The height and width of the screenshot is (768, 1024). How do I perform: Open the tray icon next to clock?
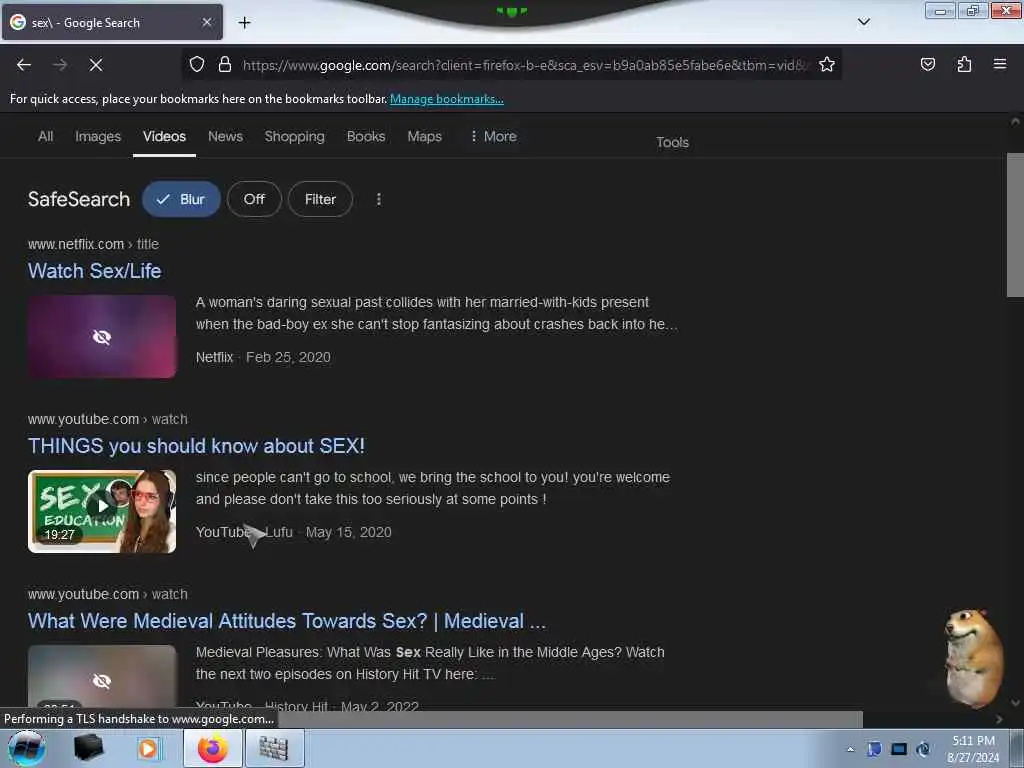coord(923,749)
